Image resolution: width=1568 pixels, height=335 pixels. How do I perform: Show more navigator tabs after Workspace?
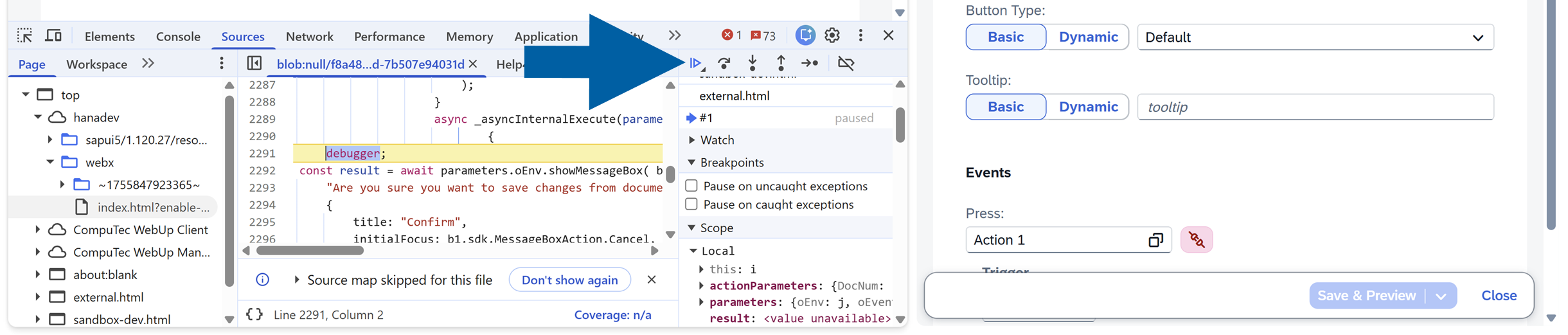[x=148, y=63]
